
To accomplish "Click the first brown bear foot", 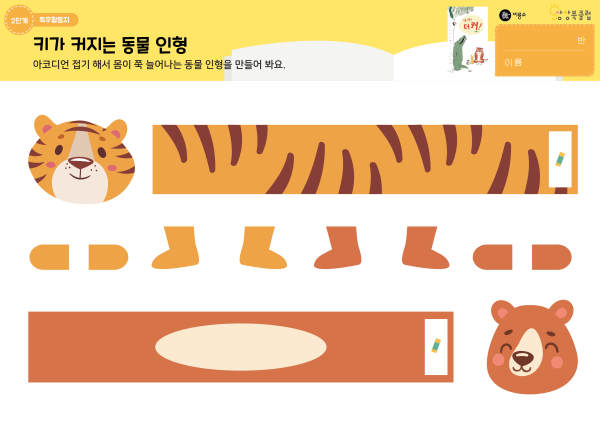I will tap(338, 248).
